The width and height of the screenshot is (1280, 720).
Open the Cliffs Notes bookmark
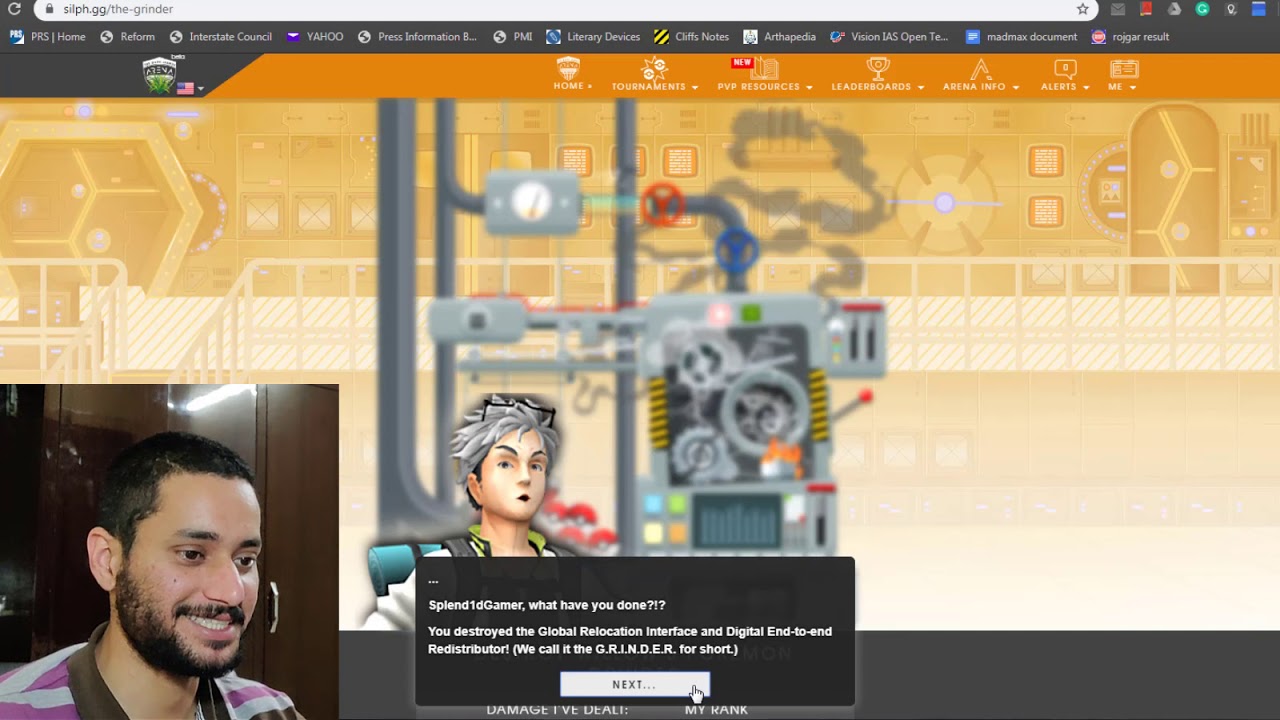691,37
